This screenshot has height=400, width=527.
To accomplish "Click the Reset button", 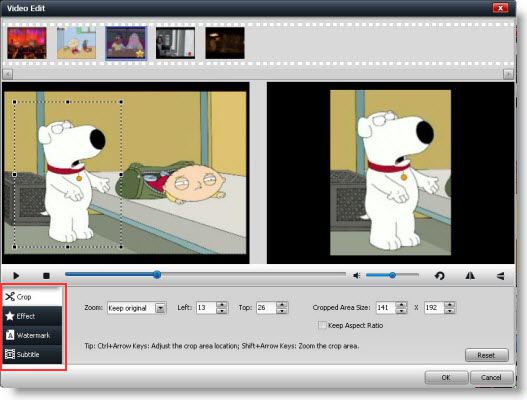I will 487,355.
